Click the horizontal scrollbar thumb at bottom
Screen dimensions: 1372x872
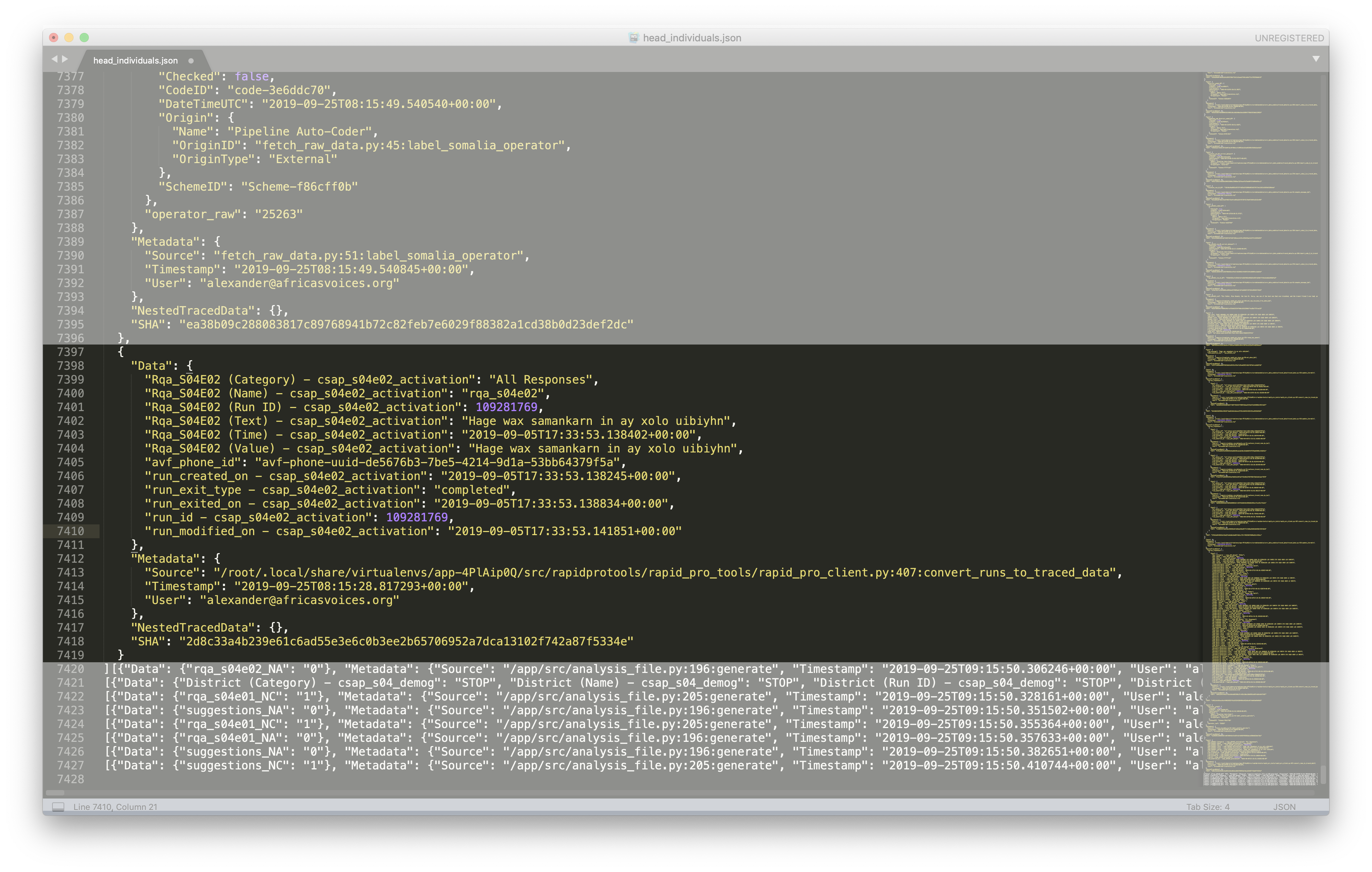pyautogui.click(x=55, y=792)
